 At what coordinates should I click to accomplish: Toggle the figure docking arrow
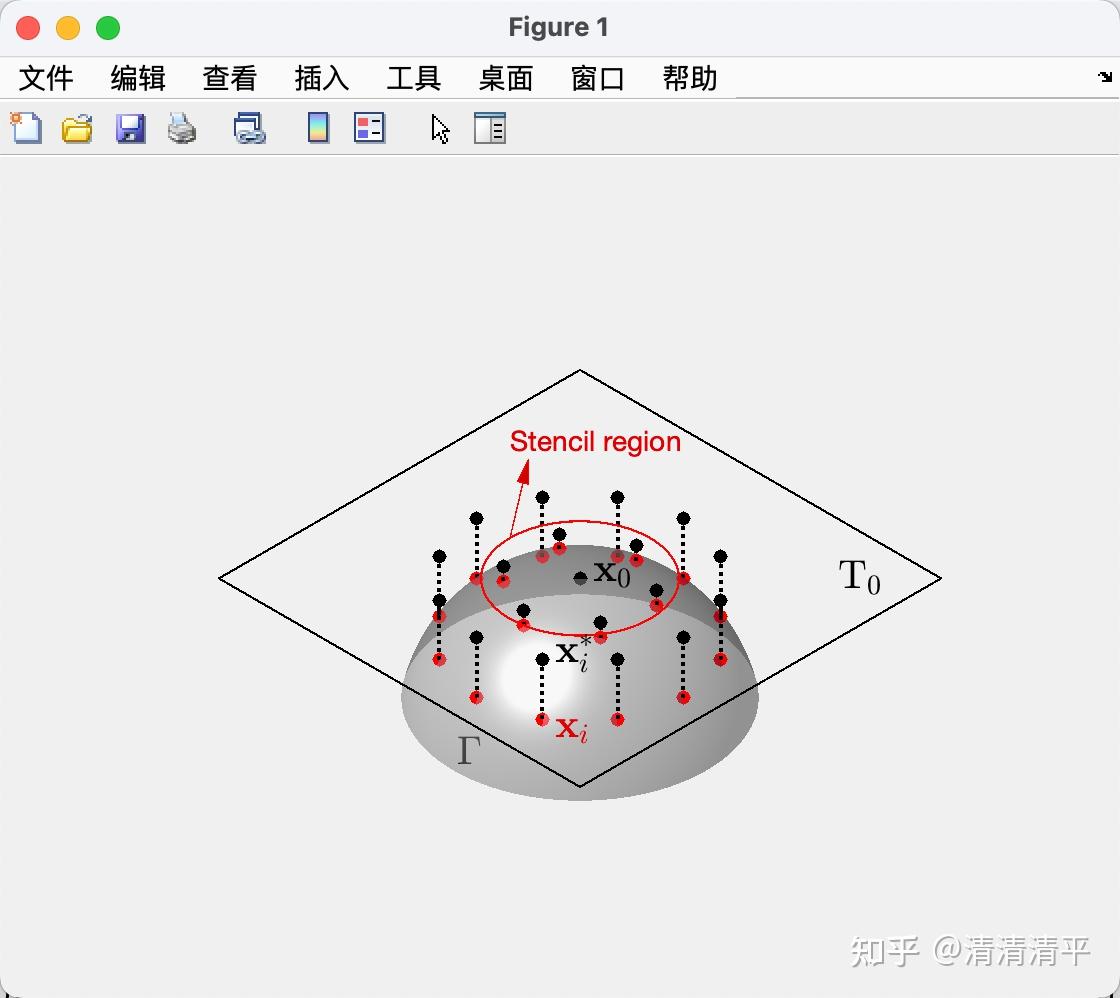[x=1105, y=77]
